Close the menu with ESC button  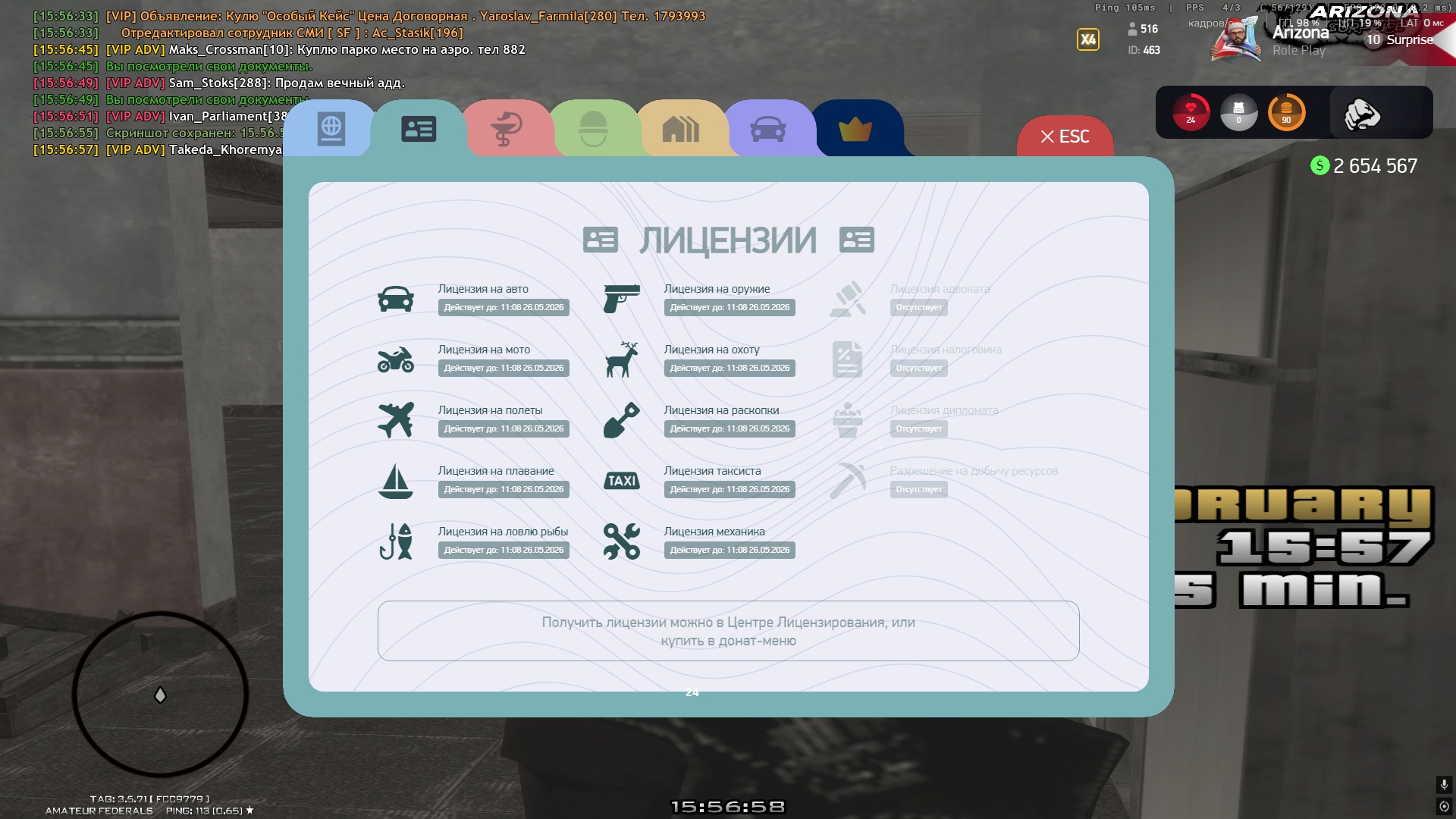pos(1065,136)
